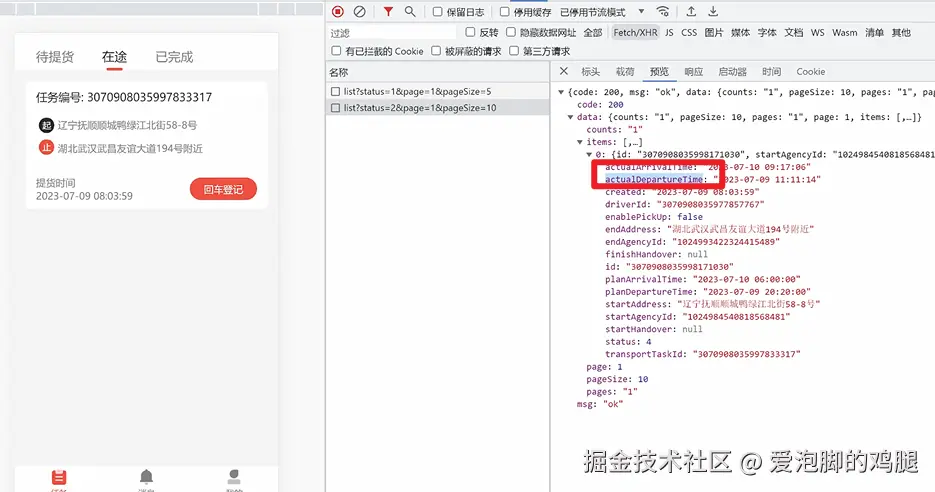The width and height of the screenshot is (935, 492).
Task: Filter requests by 字体
Action: (767, 33)
